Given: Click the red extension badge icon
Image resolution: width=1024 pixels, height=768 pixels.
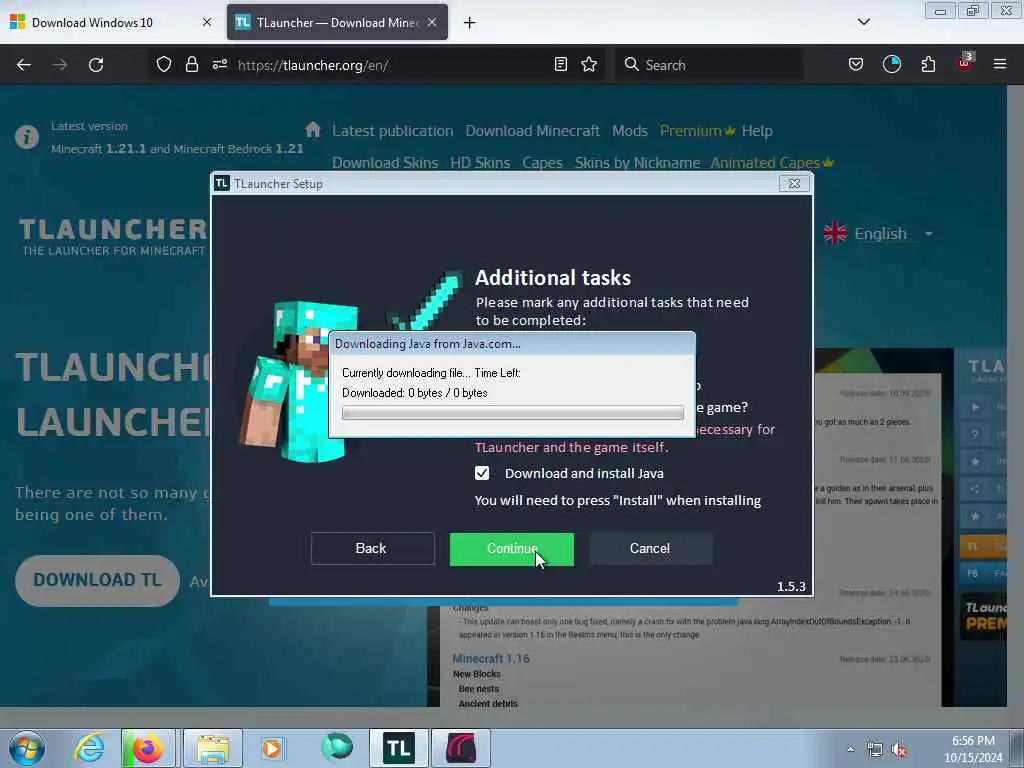Looking at the screenshot, I should pyautogui.click(x=965, y=63).
